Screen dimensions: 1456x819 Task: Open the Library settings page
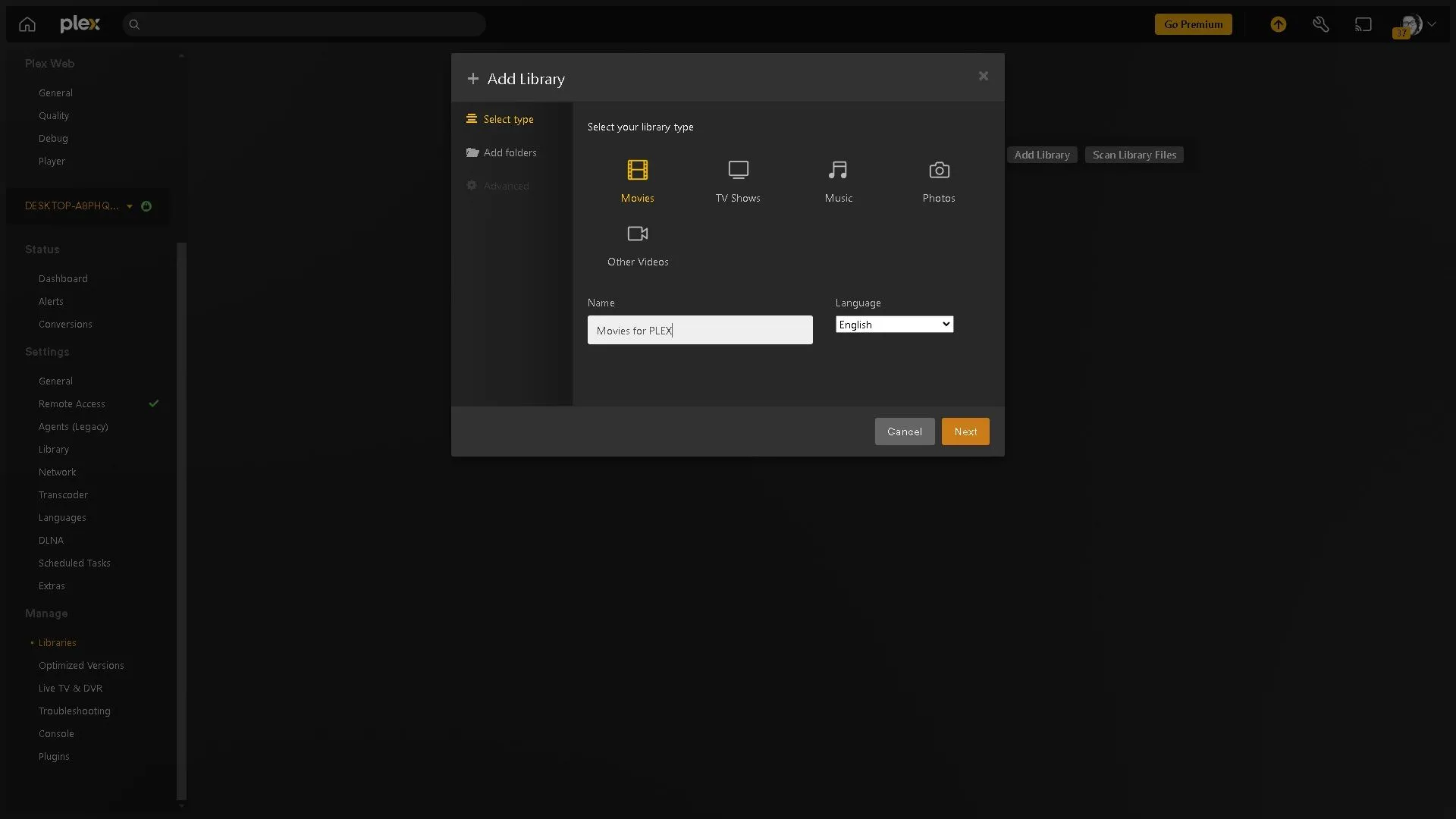(x=54, y=449)
